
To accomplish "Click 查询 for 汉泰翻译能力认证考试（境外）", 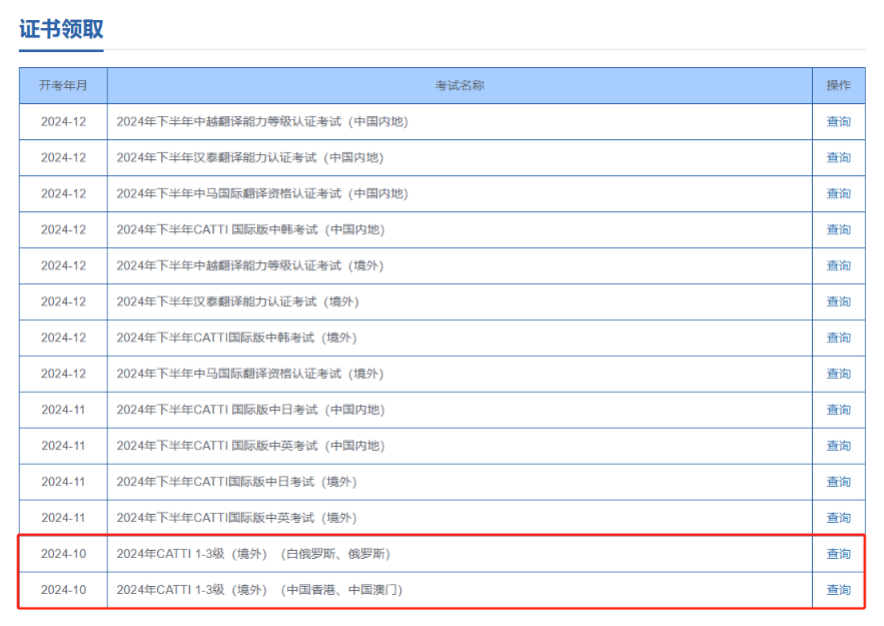I will 838,302.
